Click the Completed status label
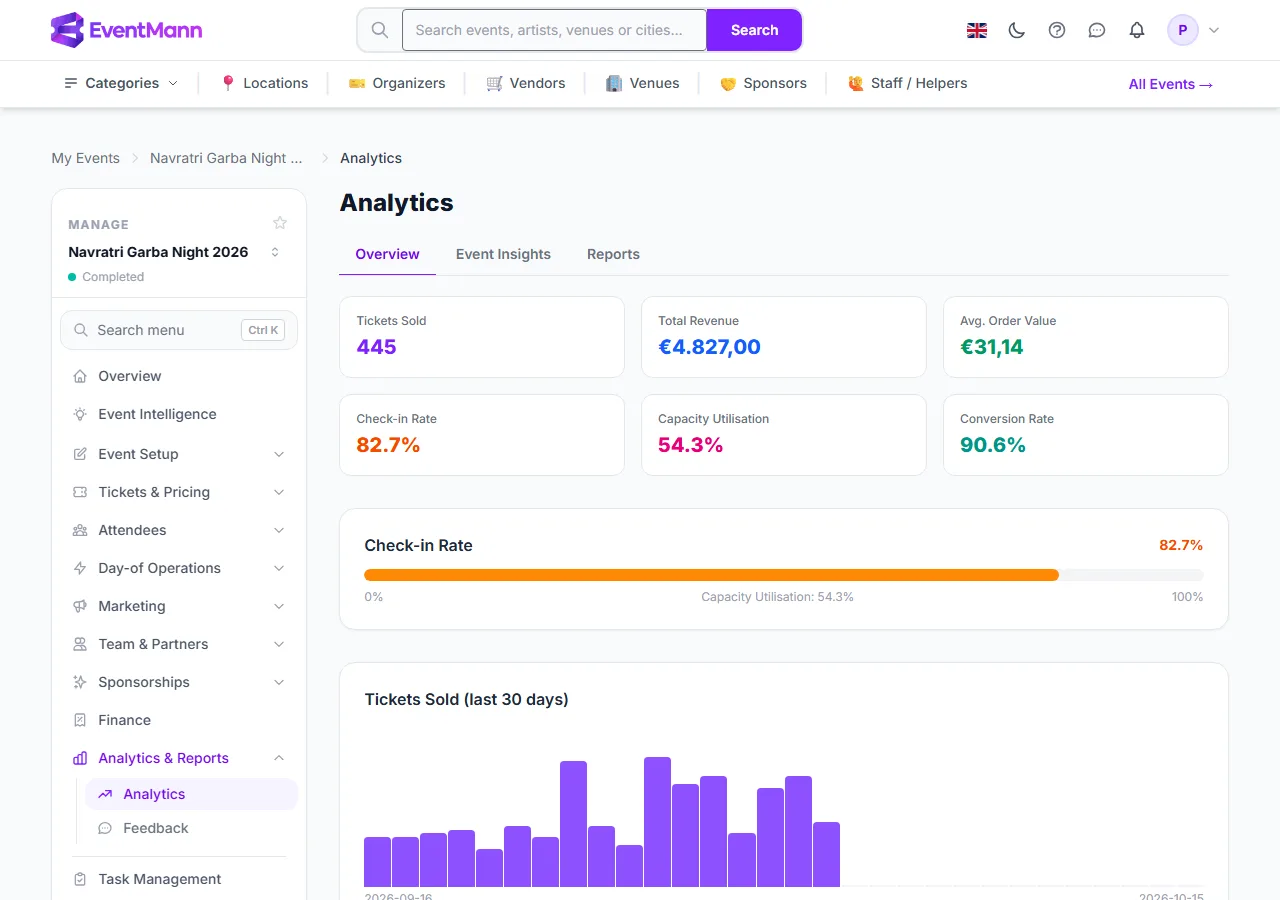Screen dimensions: 1280x900 coord(113,277)
